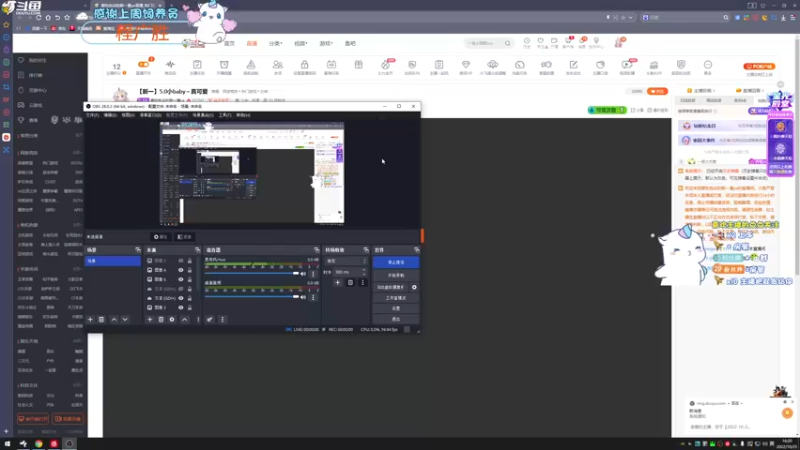This screenshot has height=450, width=800.
Task: Toggle visibility eye of 图像 6 source
Action: 181,280
